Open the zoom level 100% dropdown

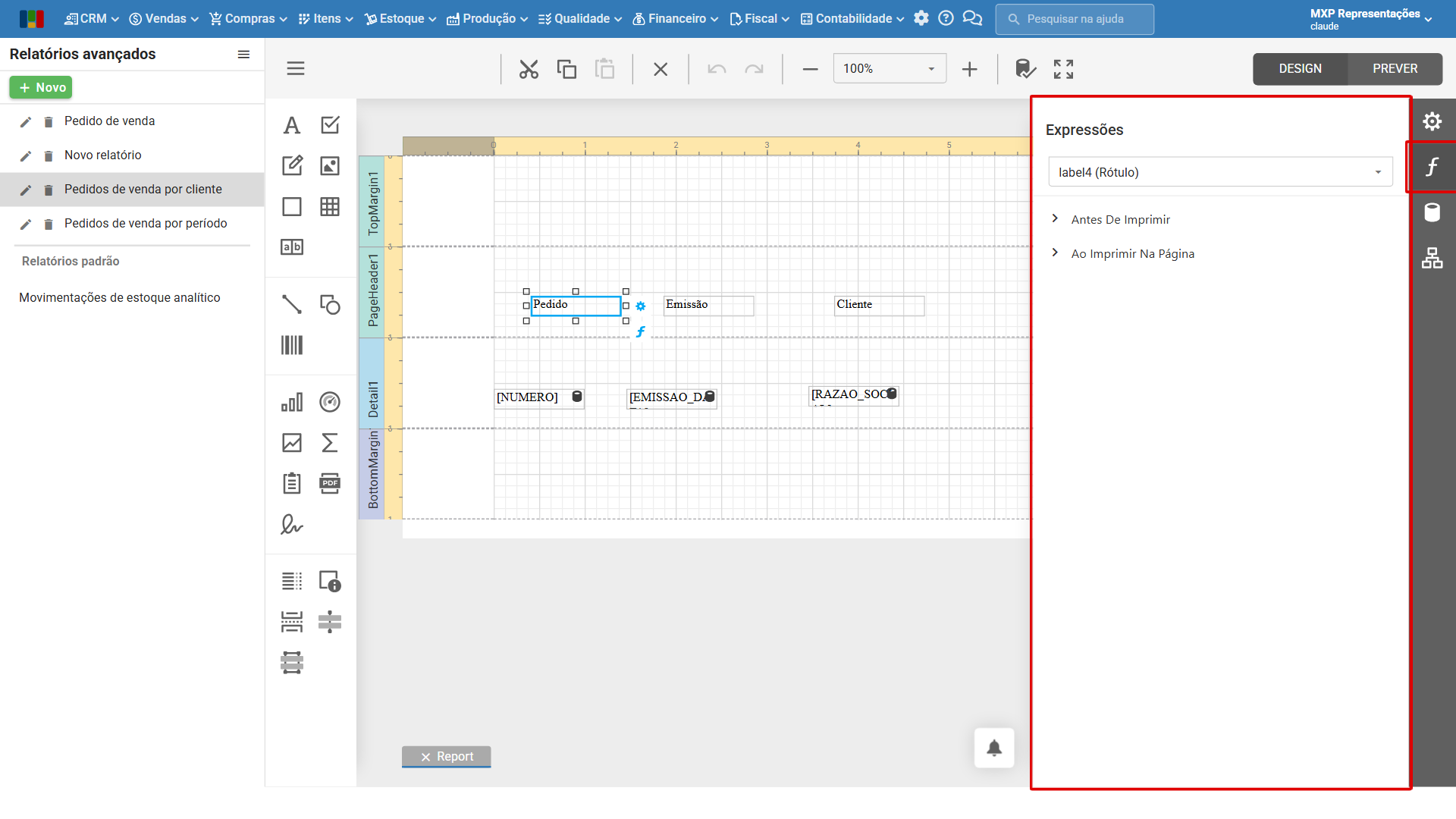click(x=890, y=69)
